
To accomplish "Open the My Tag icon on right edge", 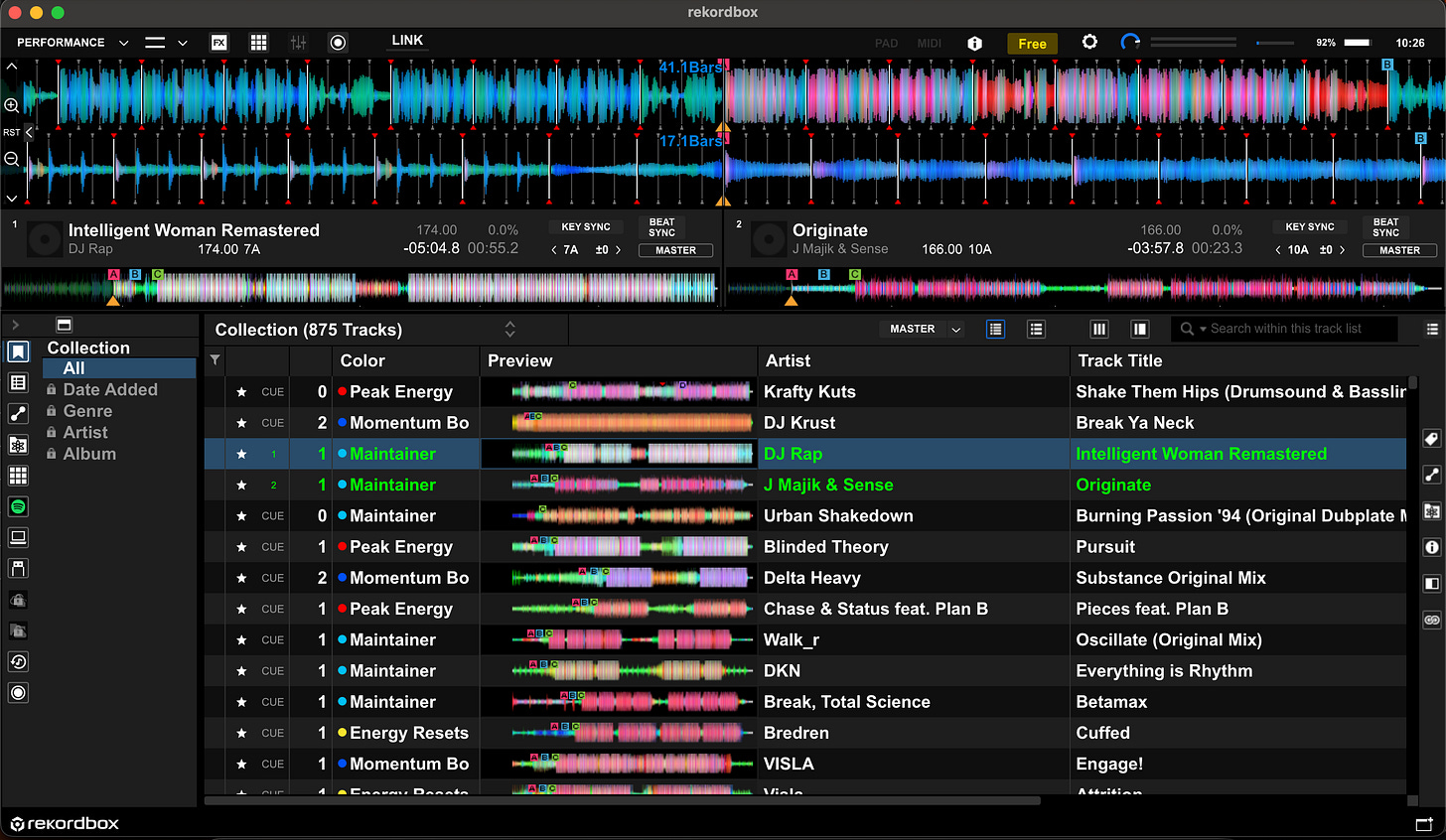I will point(1431,439).
